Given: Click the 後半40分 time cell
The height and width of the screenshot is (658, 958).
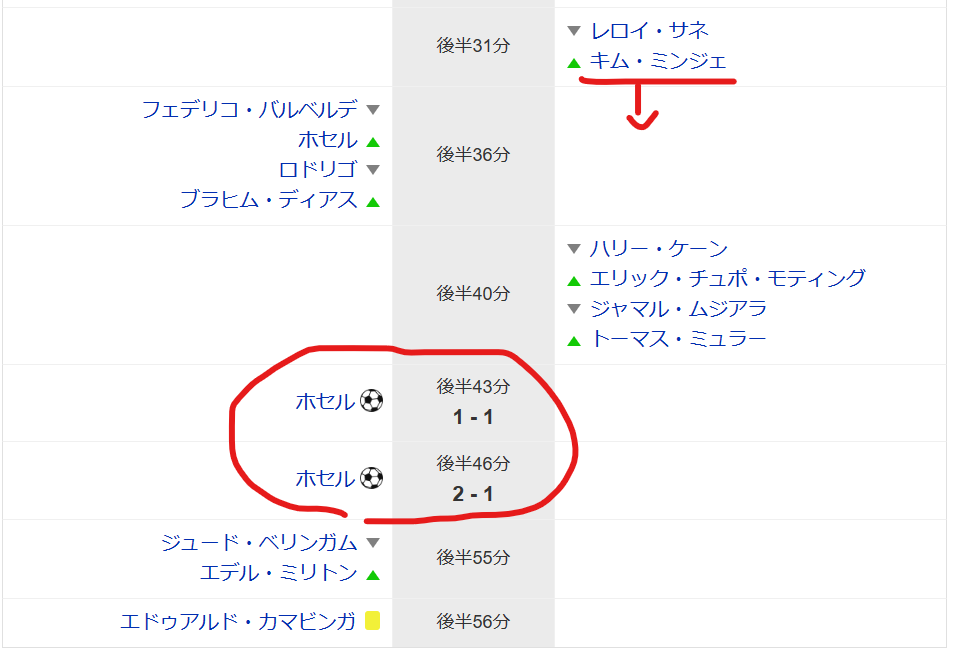Looking at the screenshot, I should [473, 294].
